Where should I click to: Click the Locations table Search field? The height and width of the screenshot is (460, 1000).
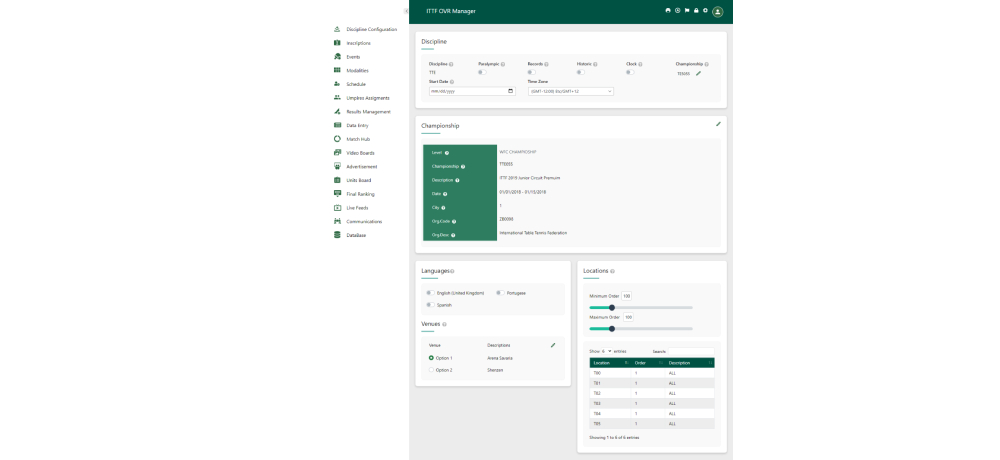(x=692, y=351)
